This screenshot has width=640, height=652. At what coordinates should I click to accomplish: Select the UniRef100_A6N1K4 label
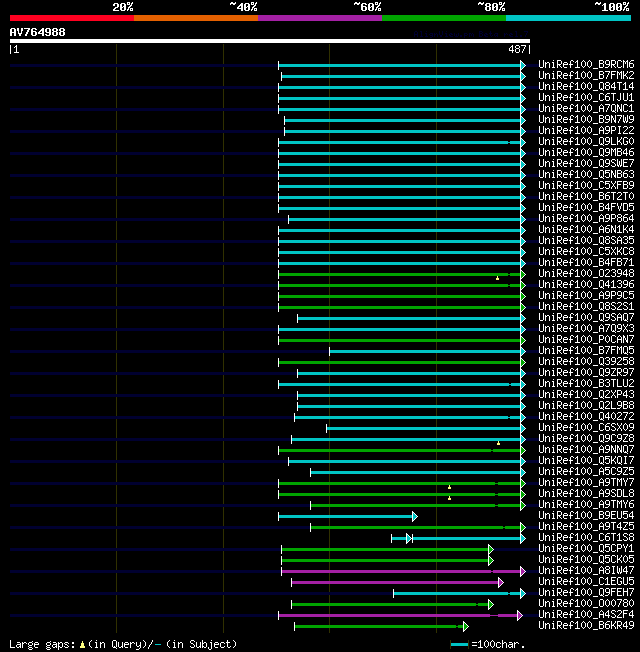586,230
